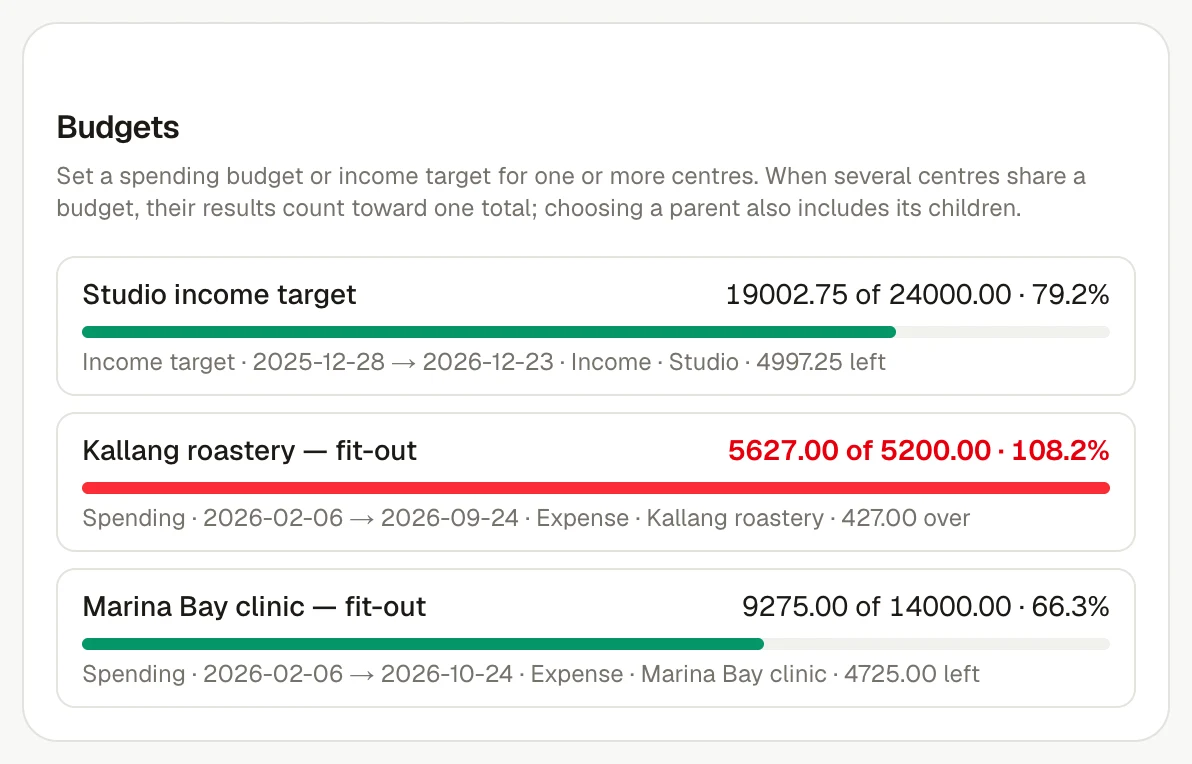1192x764 pixels.
Task: Click the 9275.00 of 14000.00 amount
Action: click(877, 607)
